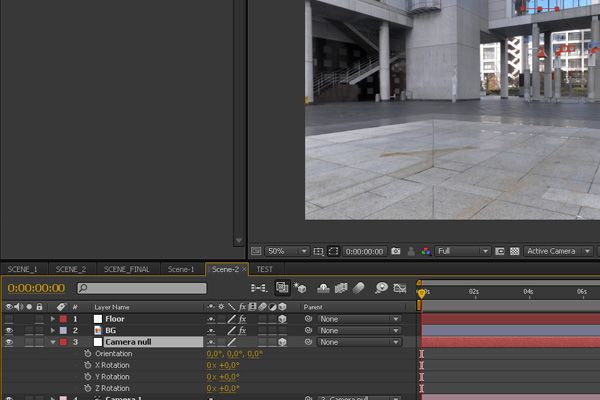The height and width of the screenshot is (400, 600).
Task: Open the Graph Editor icon
Action: pyautogui.click(x=399, y=287)
